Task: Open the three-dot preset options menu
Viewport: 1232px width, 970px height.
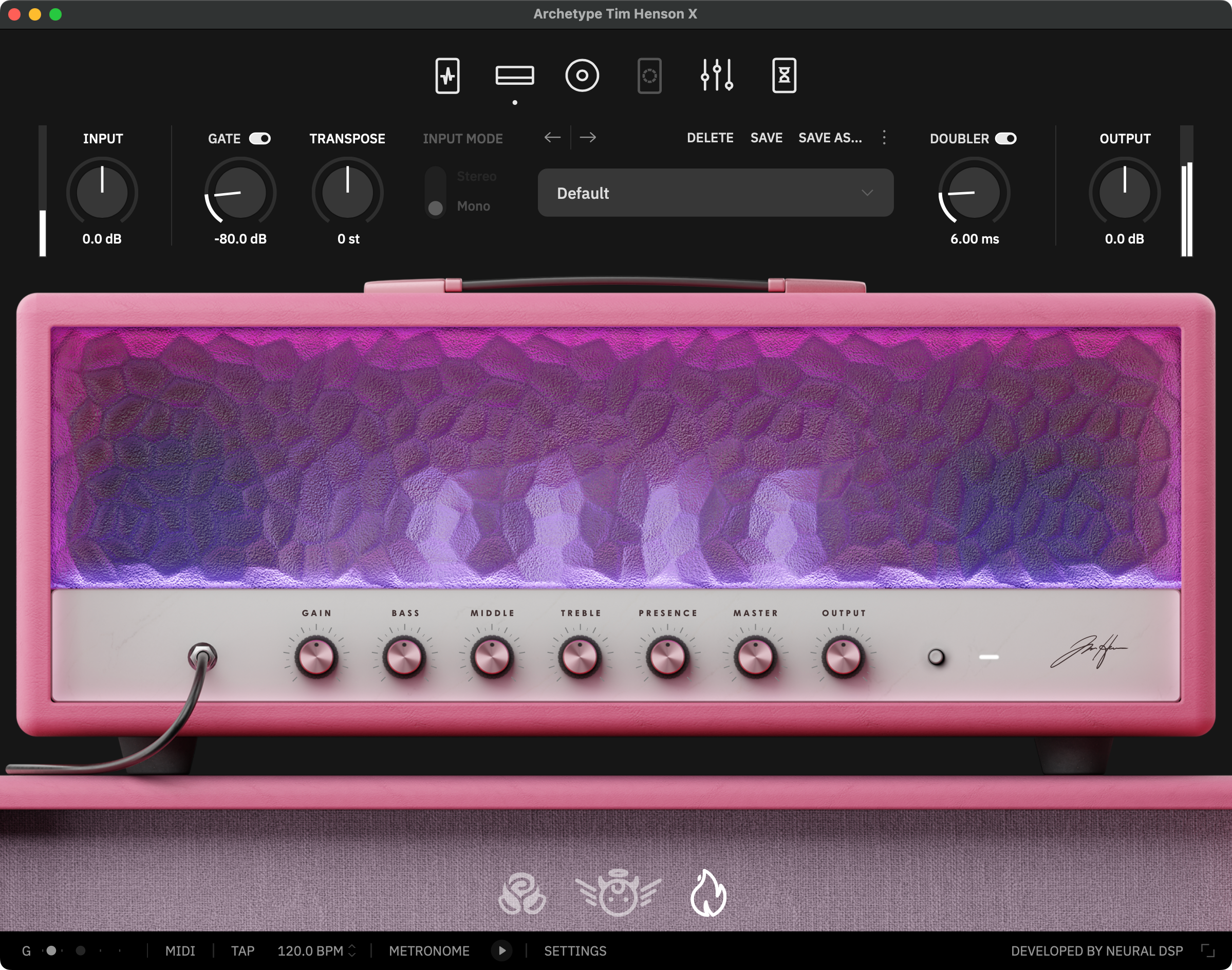Action: pyautogui.click(x=884, y=138)
